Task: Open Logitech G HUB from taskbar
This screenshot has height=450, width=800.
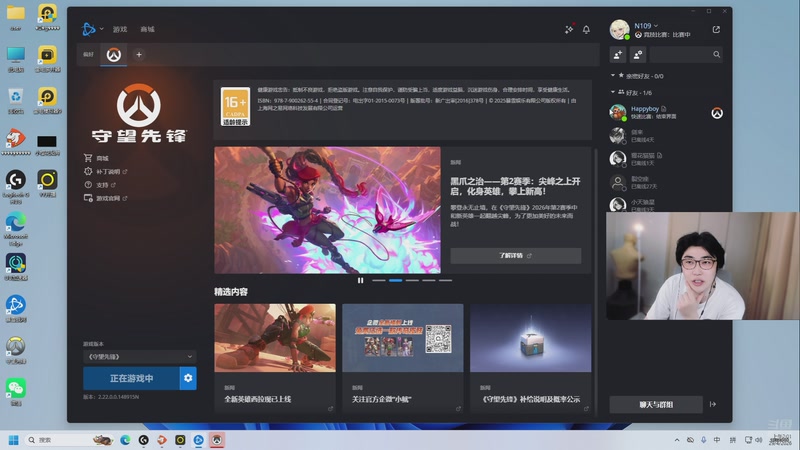Action: point(143,440)
